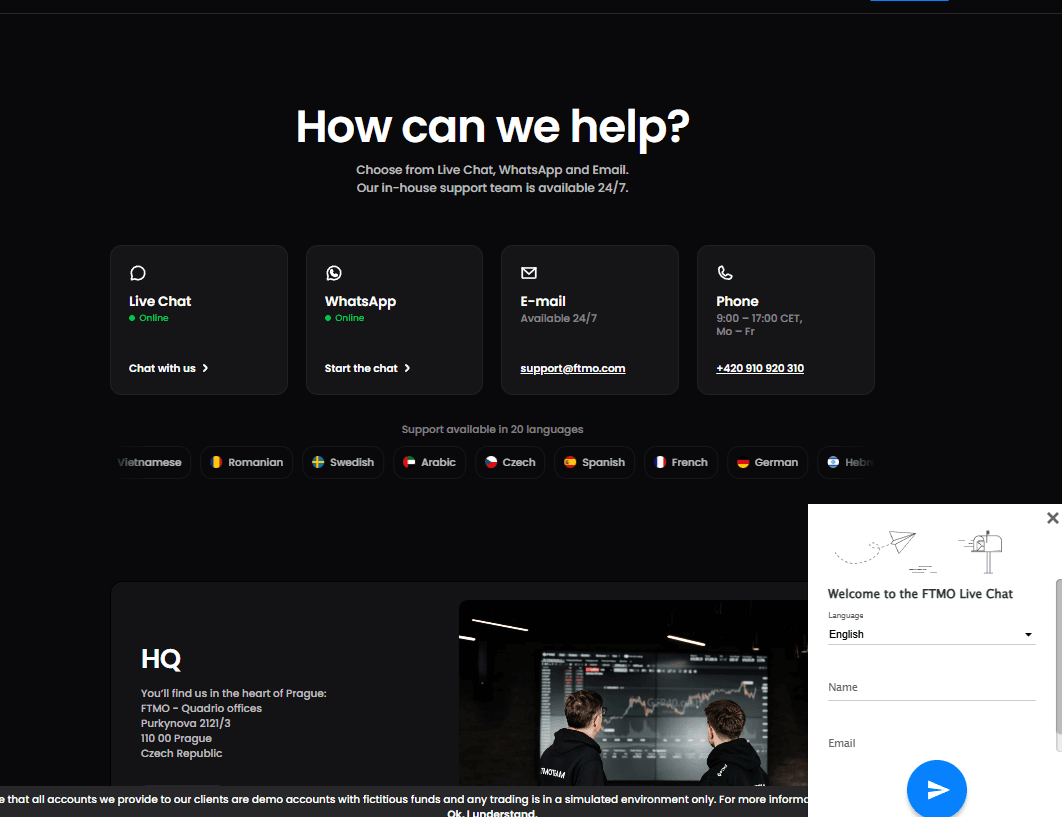Click the WhatsApp logo icon
The image size is (1062, 817).
[x=334, y=273]
